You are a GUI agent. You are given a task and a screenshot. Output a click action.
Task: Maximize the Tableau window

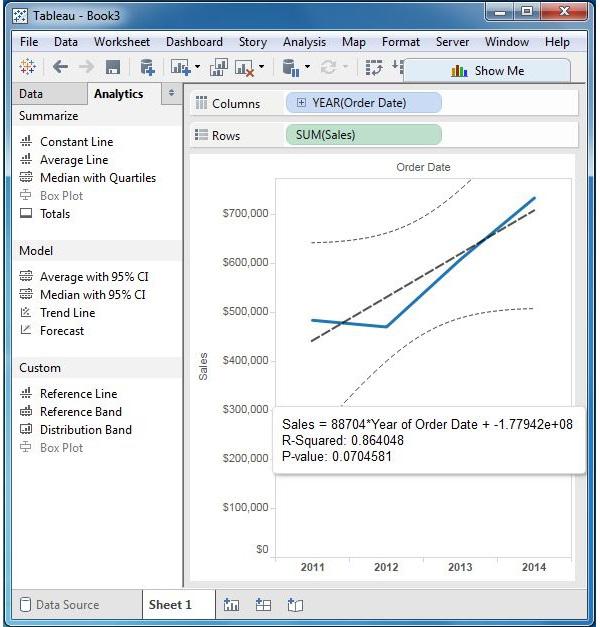pyautogui.click(x=527, y=12)
